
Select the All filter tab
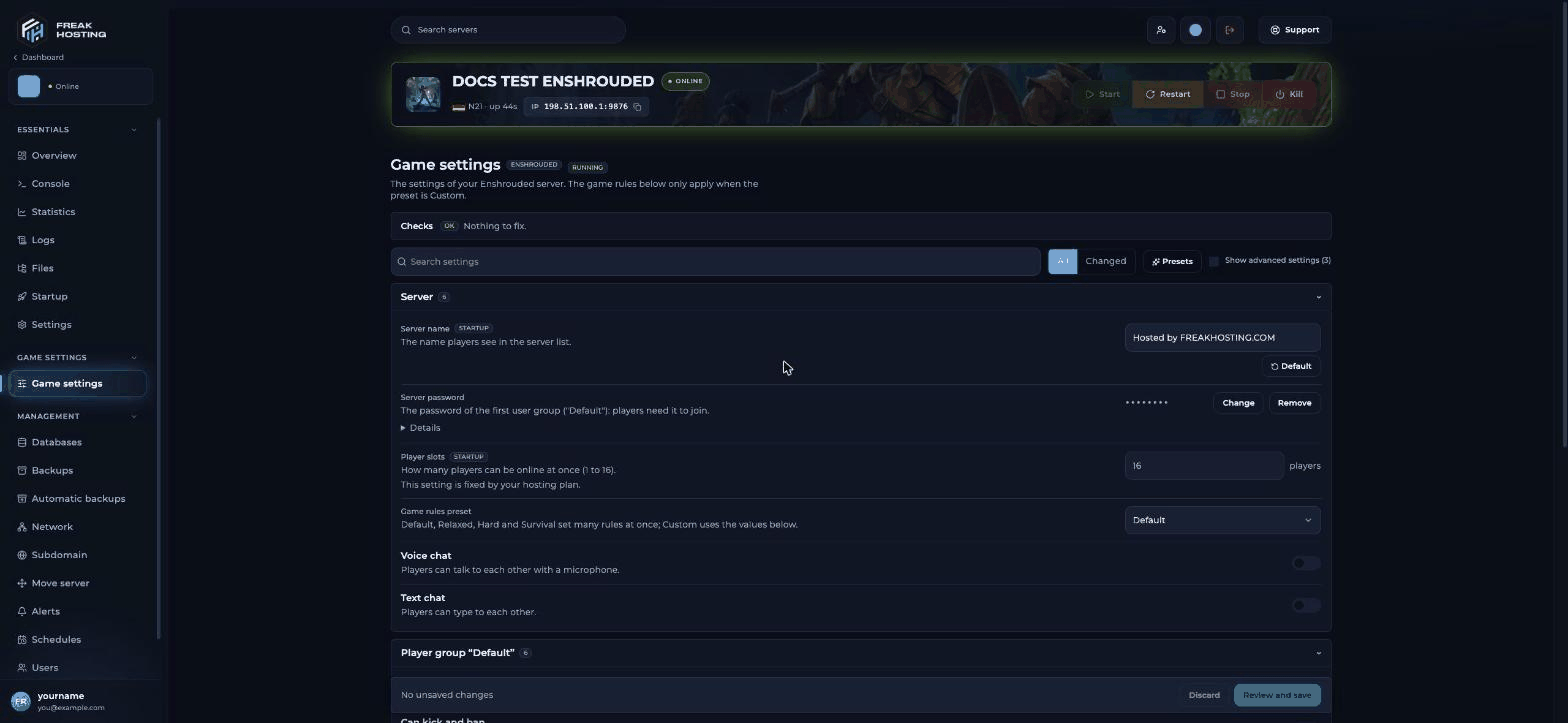pyautogui.click(x=1063, y=261)
